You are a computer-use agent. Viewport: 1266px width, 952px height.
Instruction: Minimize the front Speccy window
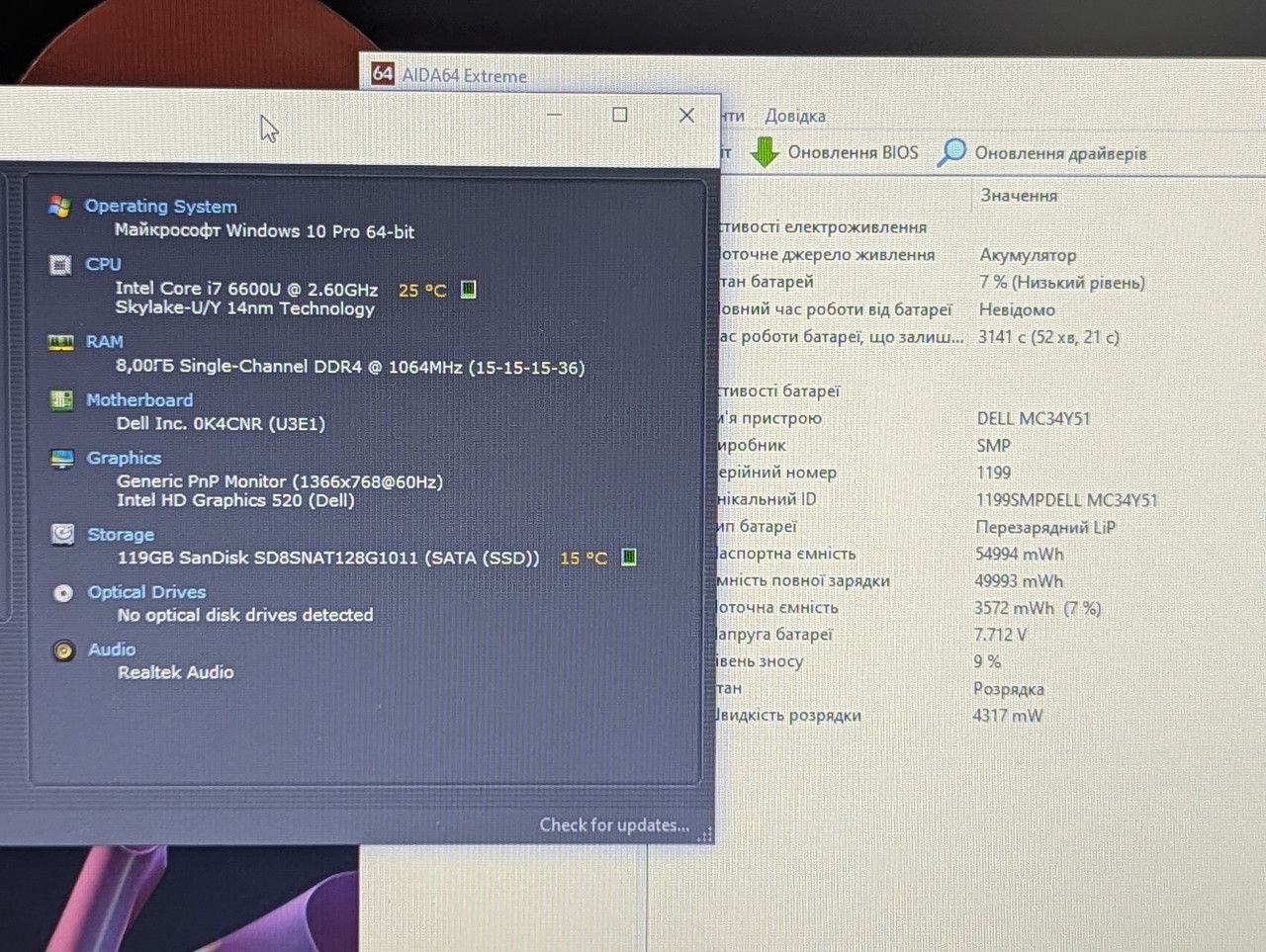(x=555, y=115)
